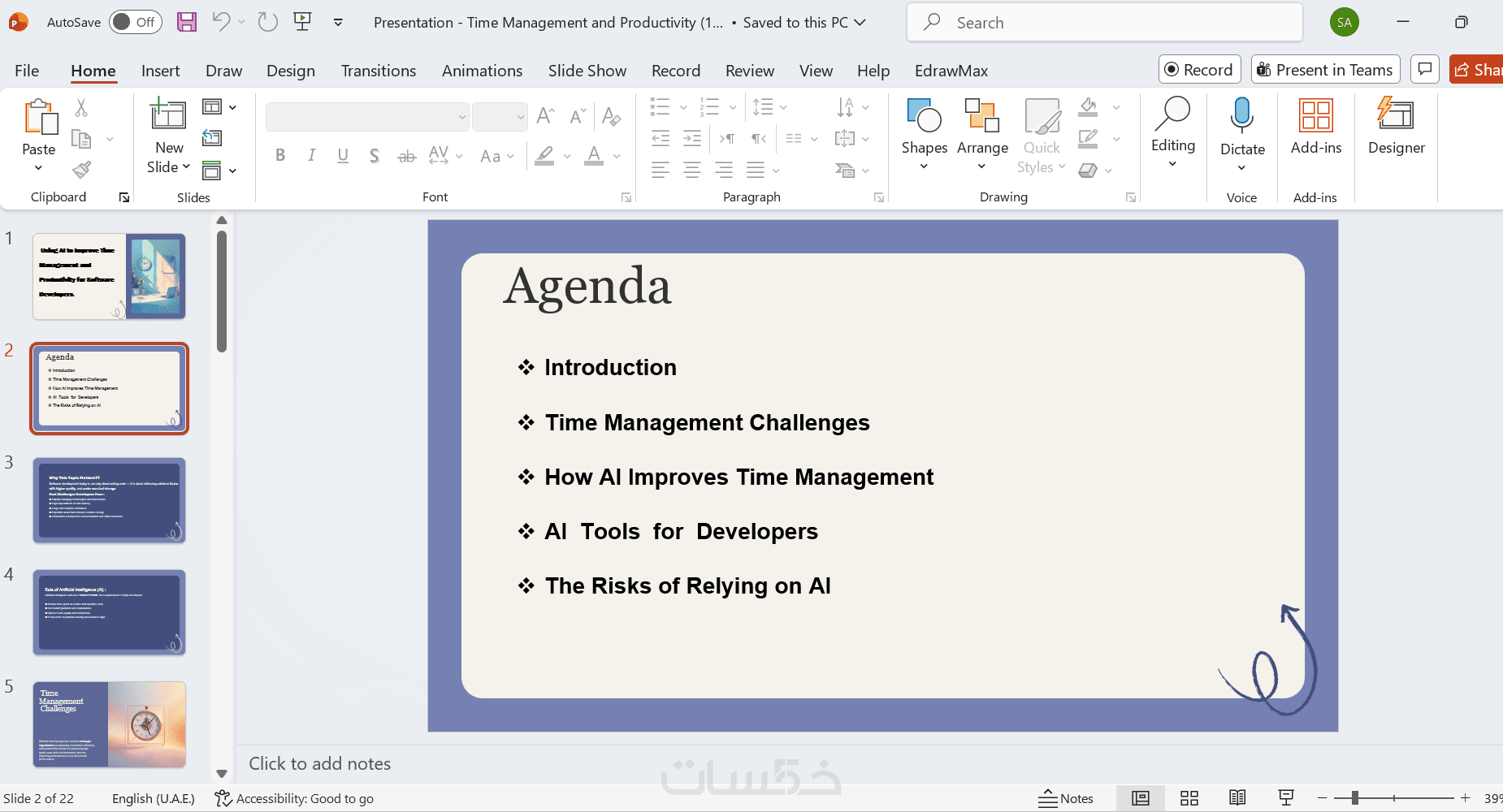1503x812 pixels.
Task: Select slide 3 thumbnail in panel
Action: coord(110,500)
